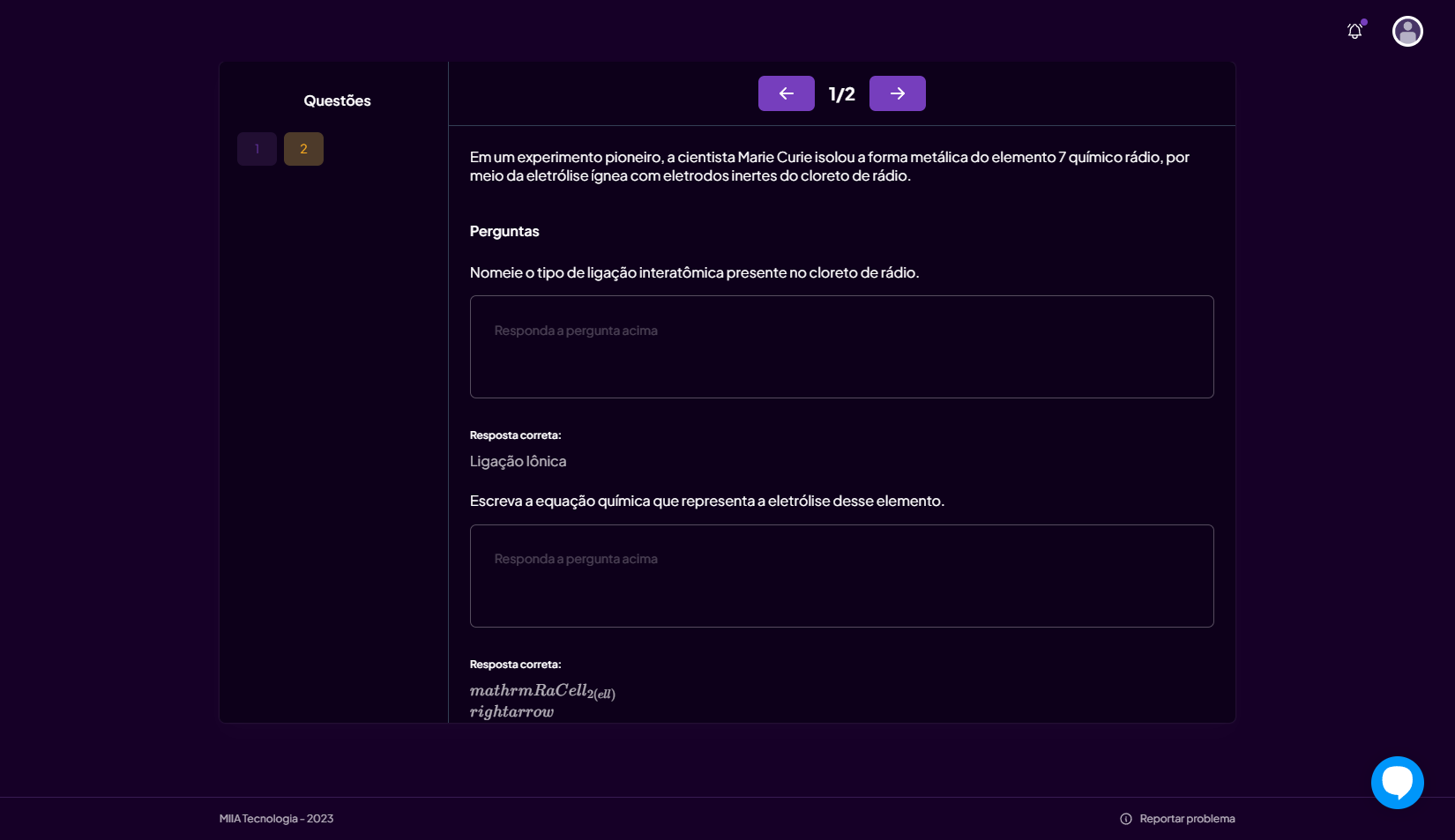Click the Marie Curie experiment statement text
The height and width of the screenshot is (840, 1455).
[829, 166]
